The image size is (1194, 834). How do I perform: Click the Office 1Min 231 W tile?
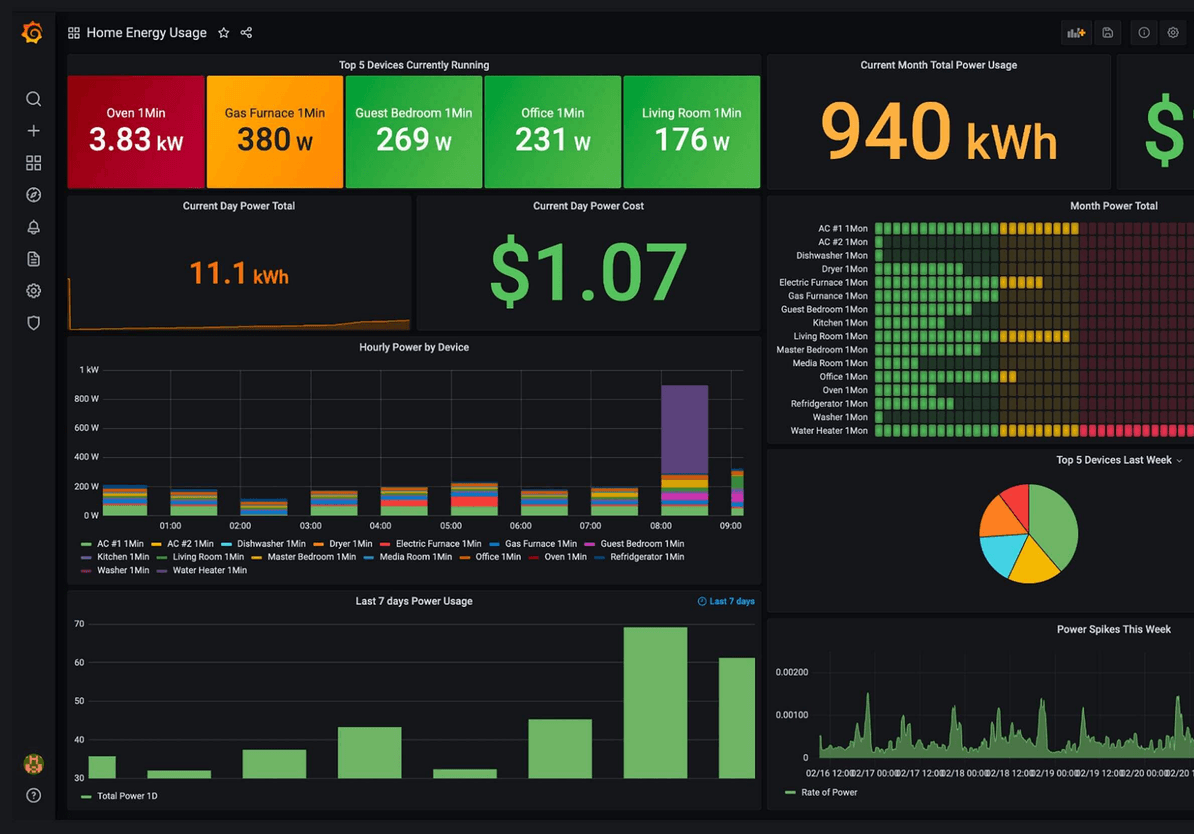553,131
